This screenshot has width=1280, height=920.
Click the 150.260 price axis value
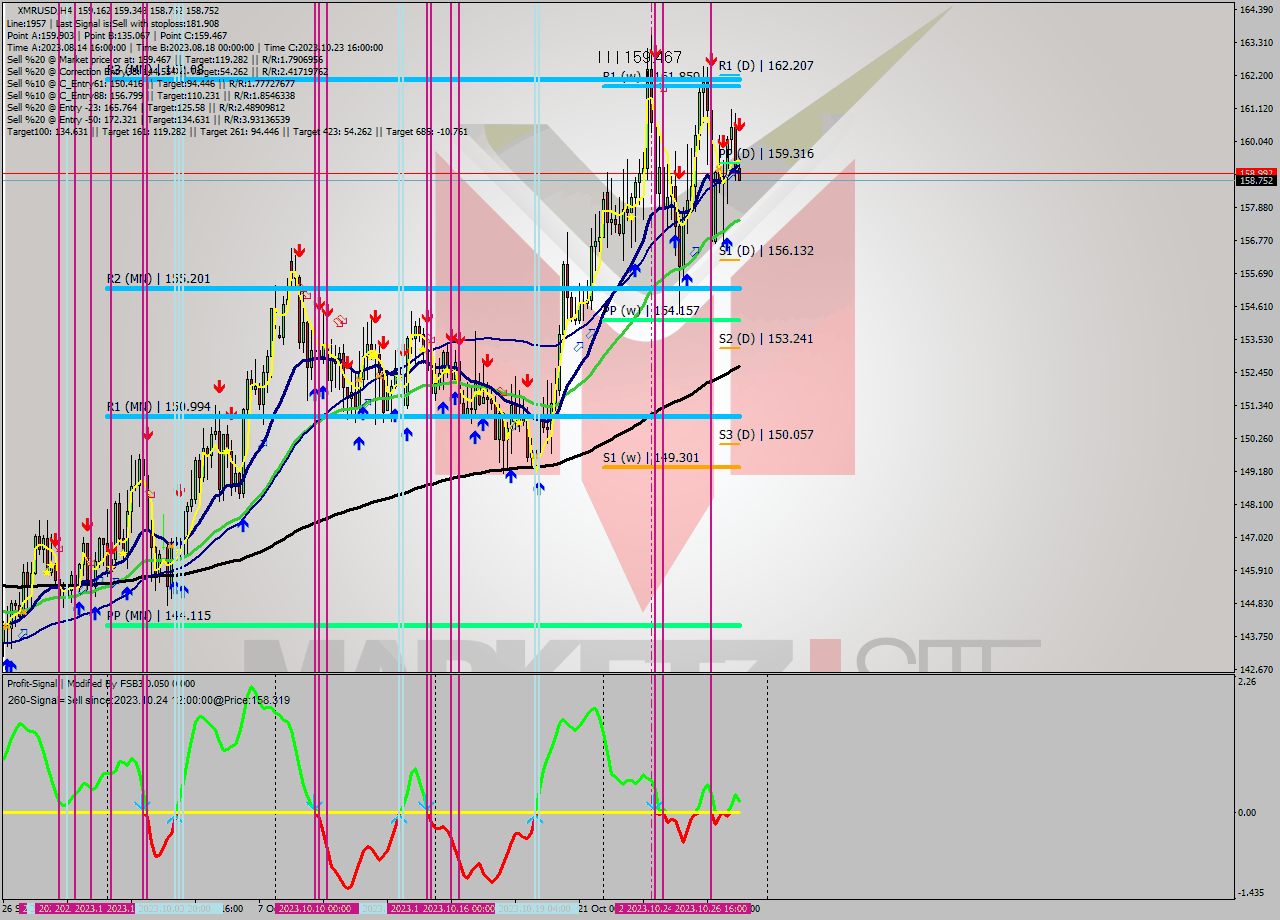(x=1256, y=439)
